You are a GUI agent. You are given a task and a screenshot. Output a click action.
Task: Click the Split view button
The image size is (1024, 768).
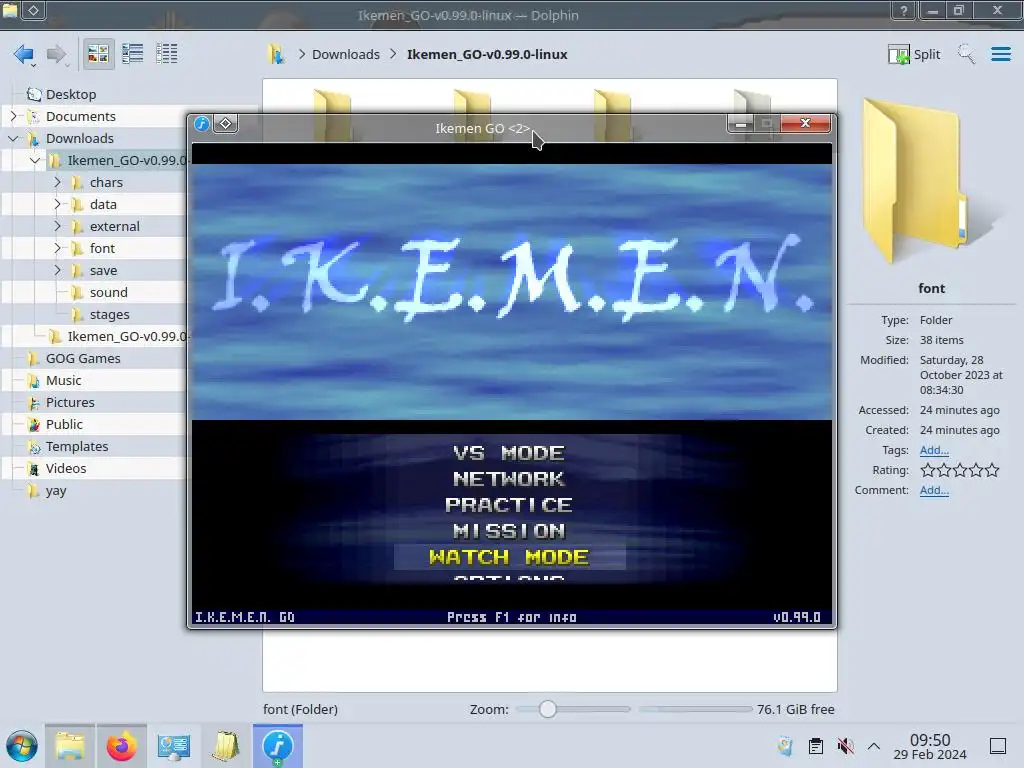[914, 54]
